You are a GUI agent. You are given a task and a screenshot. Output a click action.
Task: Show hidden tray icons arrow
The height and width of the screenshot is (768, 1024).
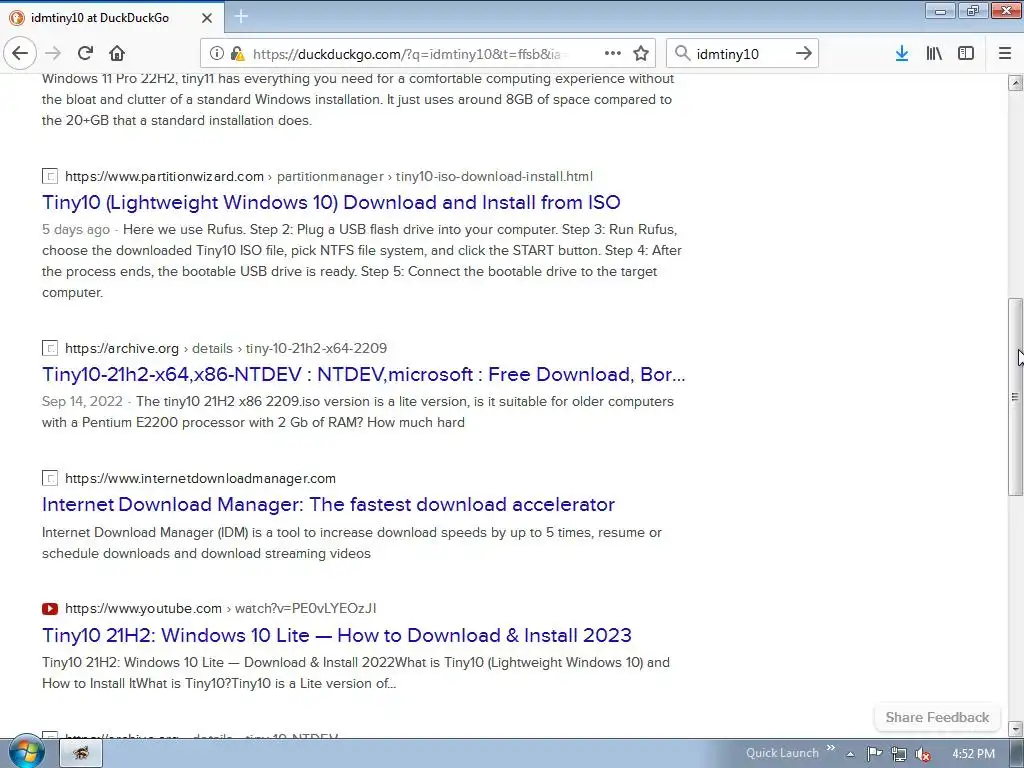click(850, 754)
